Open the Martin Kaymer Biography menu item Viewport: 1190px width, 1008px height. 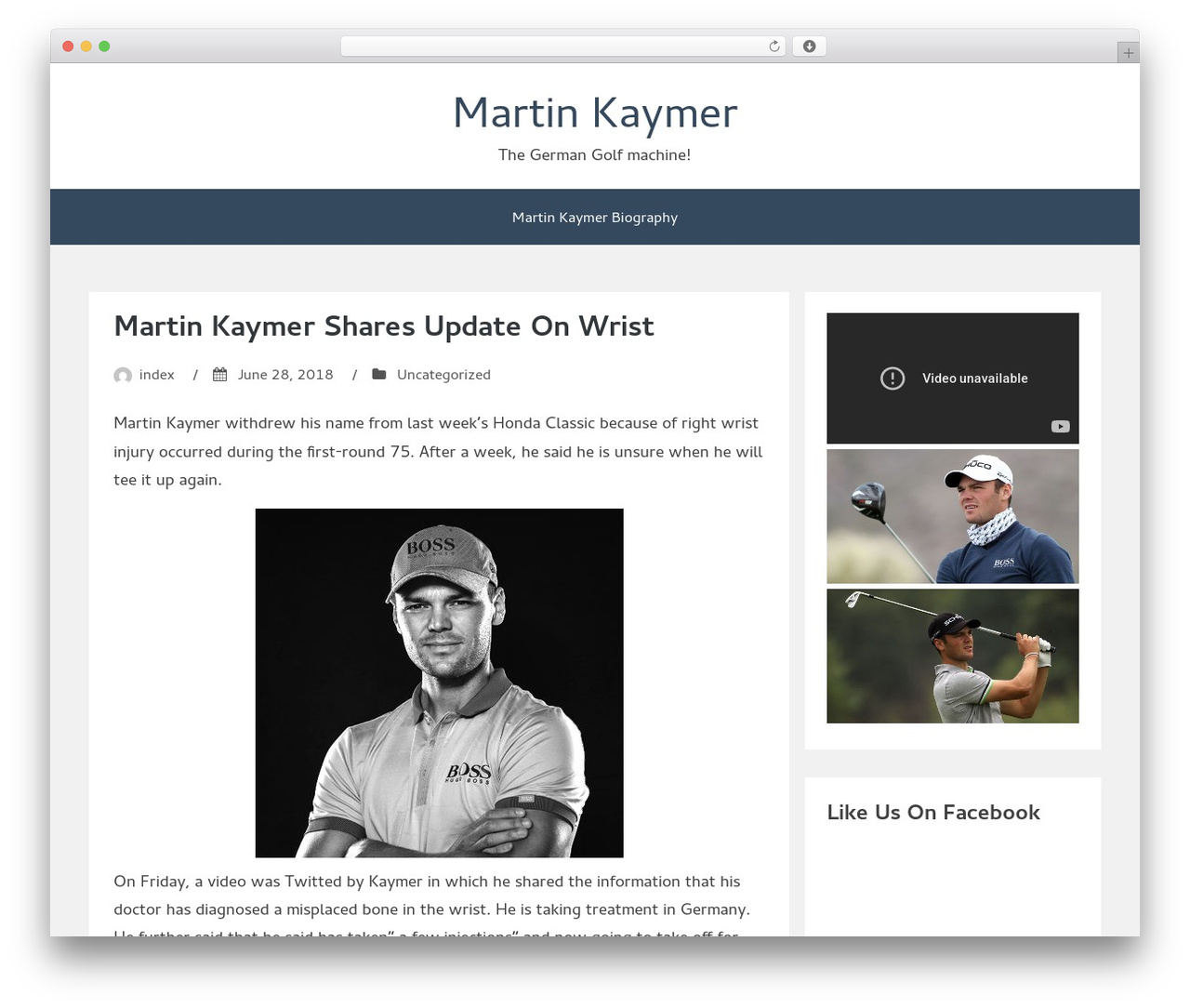coord(595,218)
